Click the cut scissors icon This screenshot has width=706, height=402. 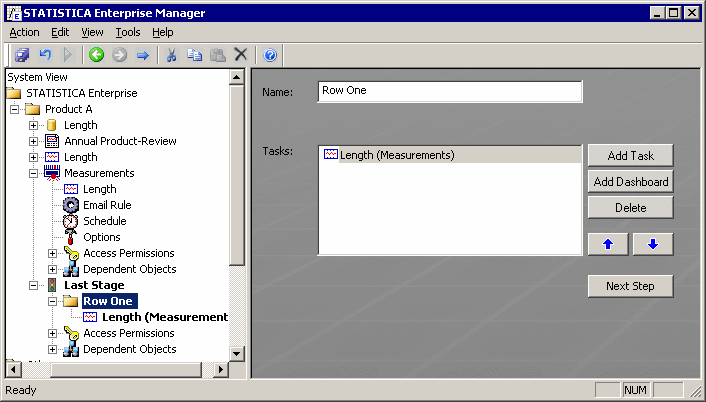[171, 55]
